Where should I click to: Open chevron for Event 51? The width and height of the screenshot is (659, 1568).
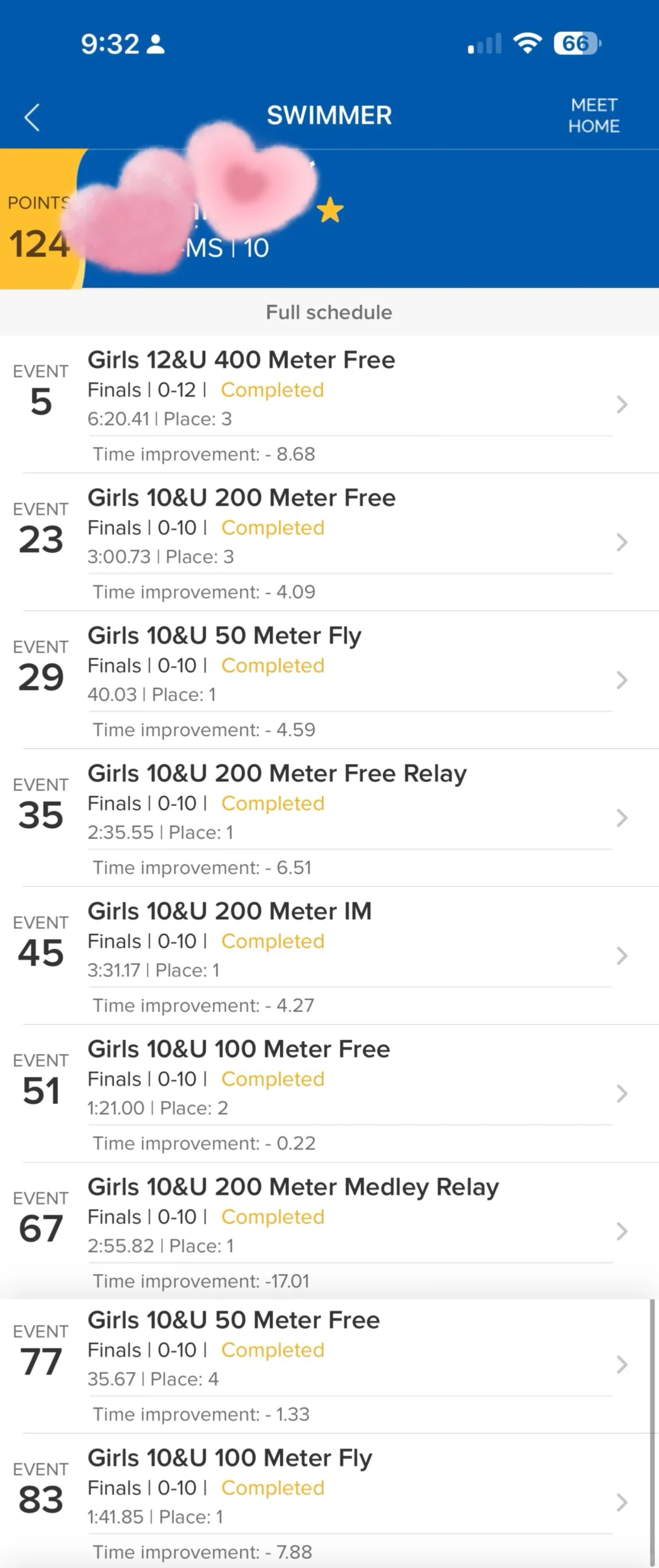[x=622, y=1094]
